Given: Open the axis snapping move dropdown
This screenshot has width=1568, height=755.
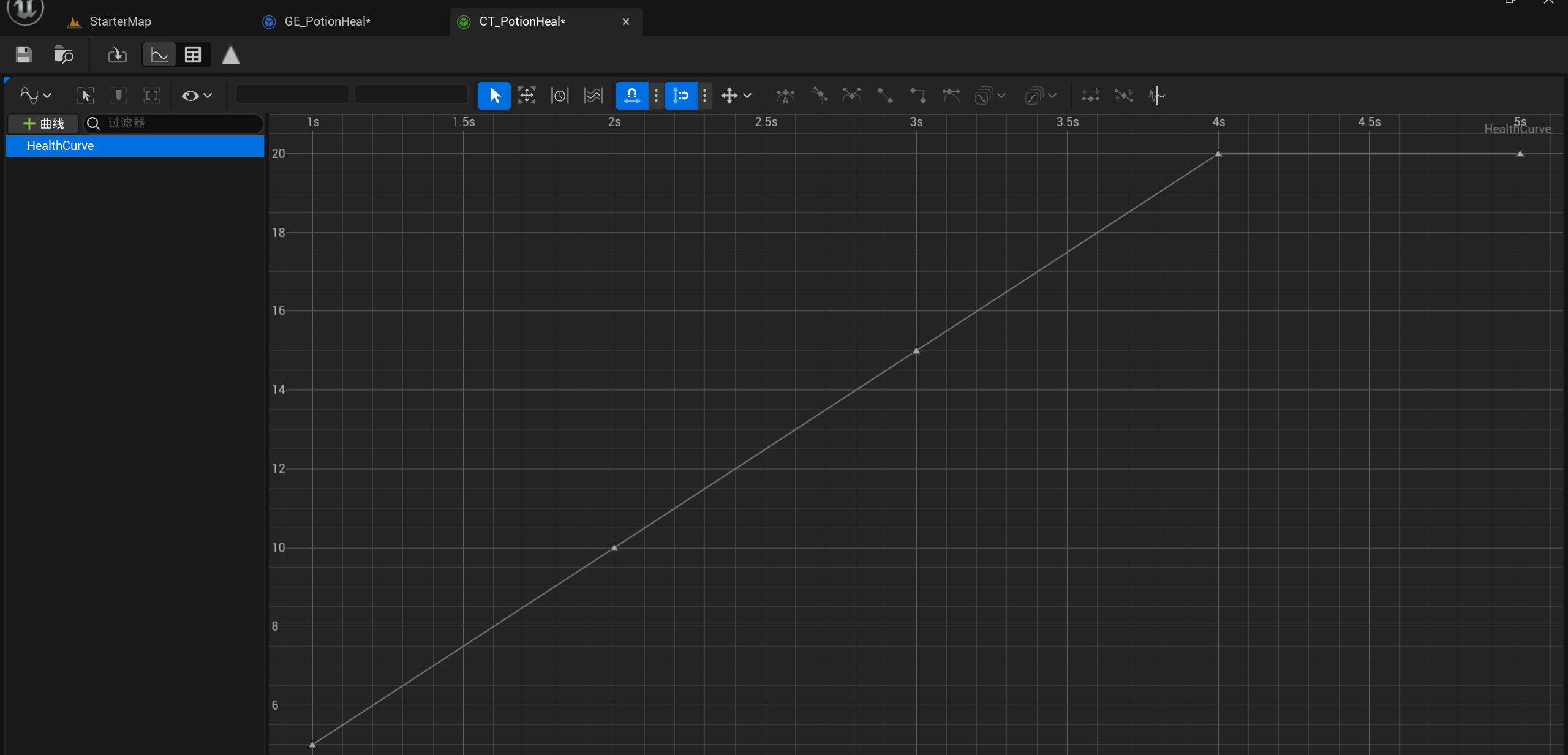Looking at the screenshot, I should click(x=736, y=96).
